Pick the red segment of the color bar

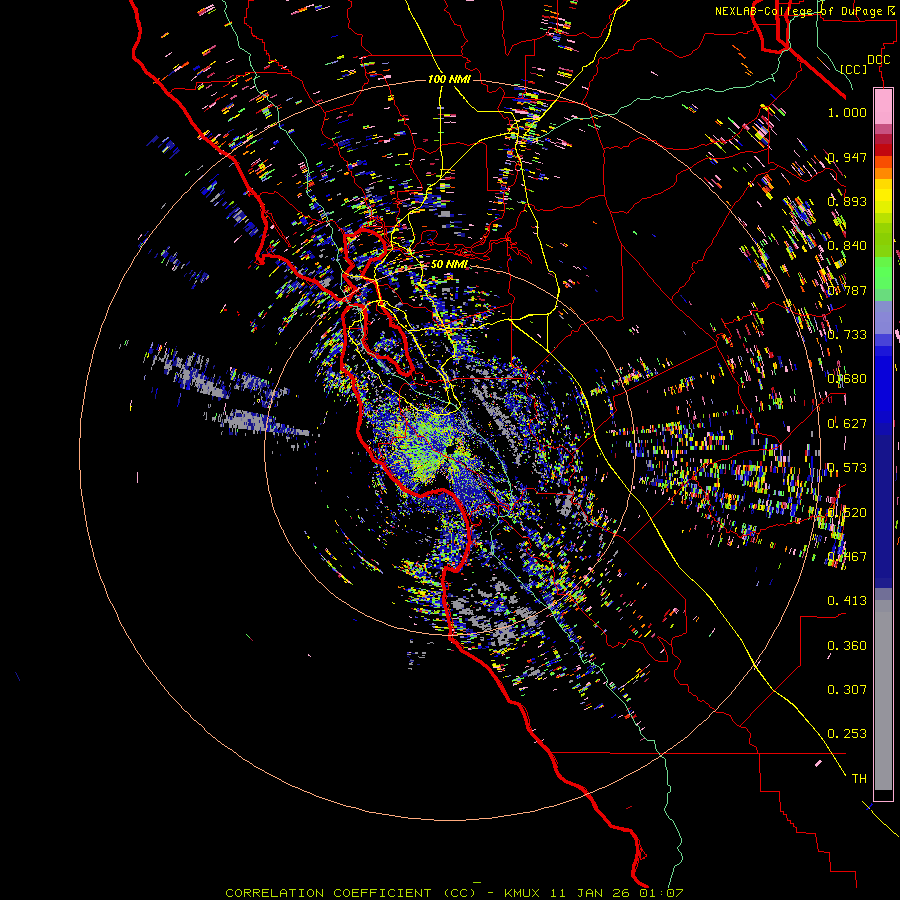[x=883, y=149]
